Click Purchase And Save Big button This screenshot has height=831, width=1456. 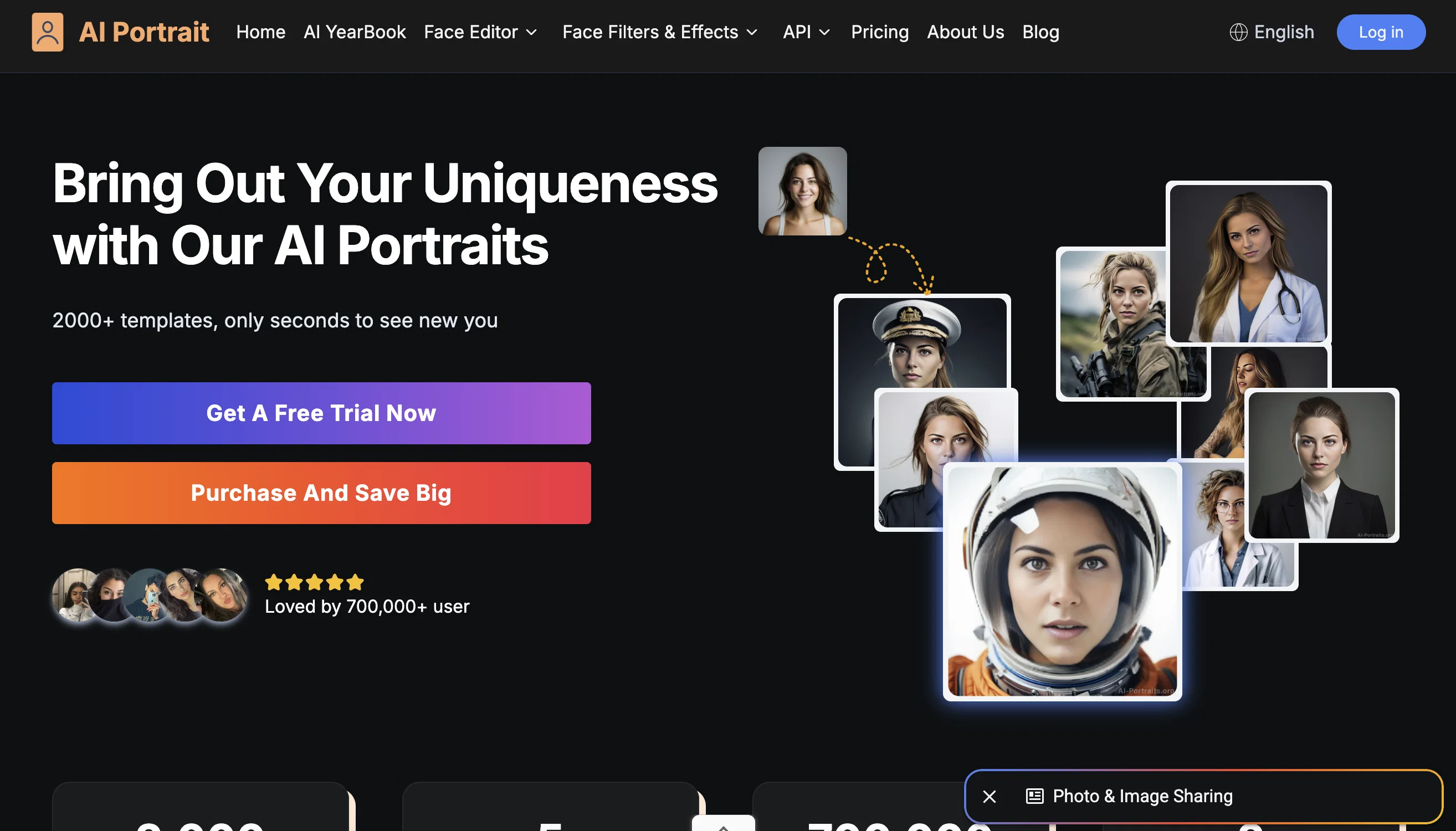321,493
